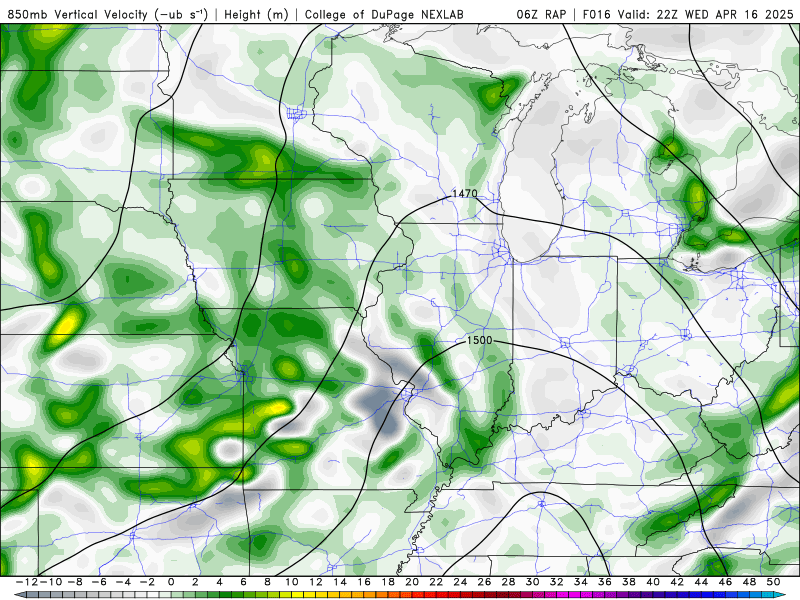This screenshot has width=800, height=600.
Task: Click the 22 value on the color scale
Action: [436, 582]
